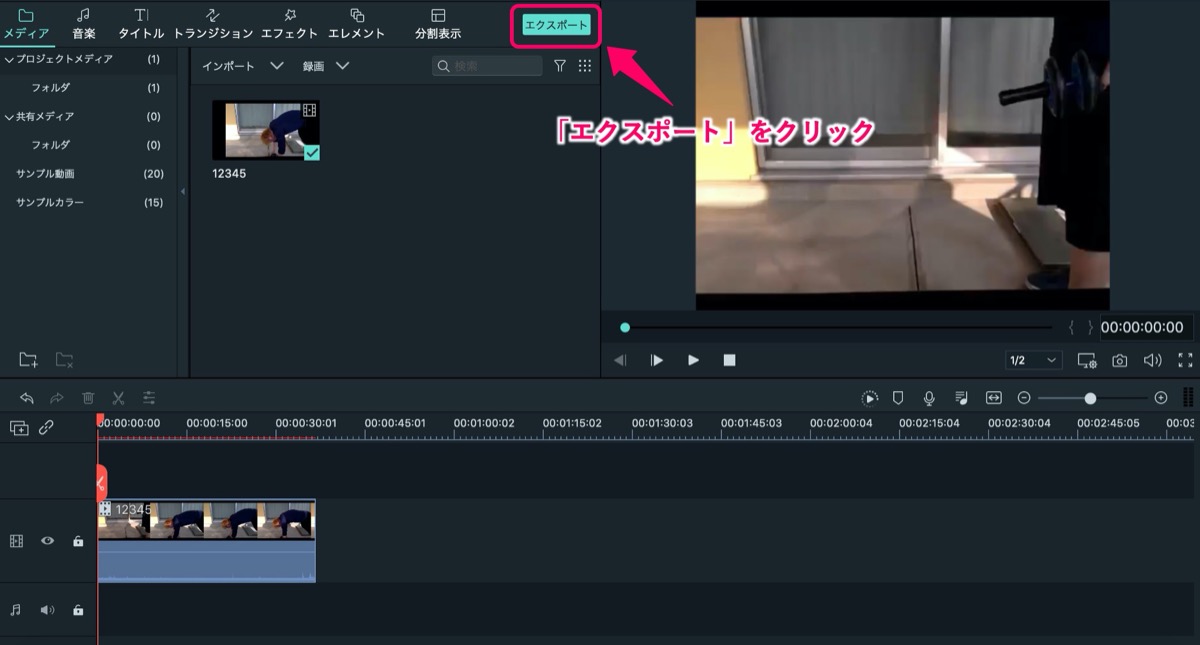The height and width of the screenshot is (645, 1200).
Task: Enter fullscreen preview mode
Action: click(x=1185, y=360)
